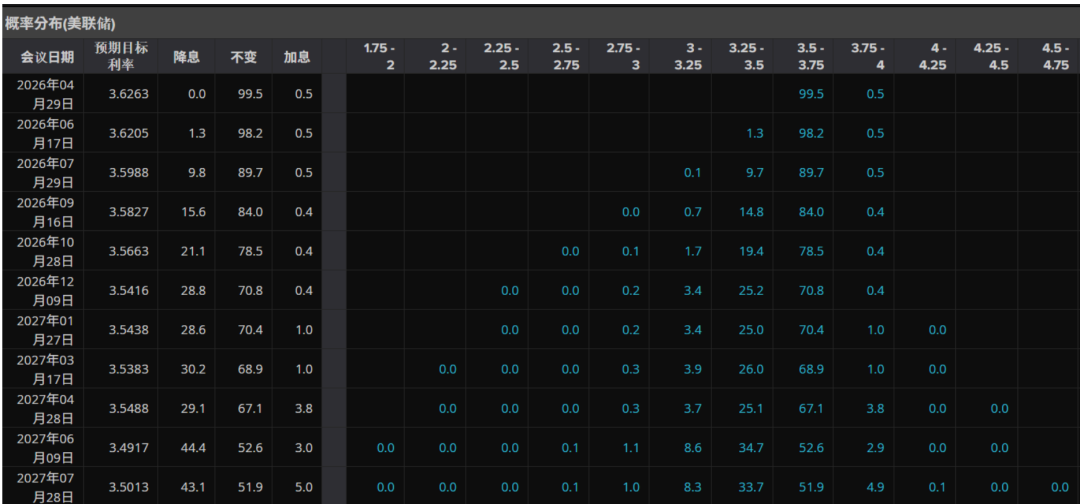
Task: Click the 不变 column header
Action: coord(243,57)
